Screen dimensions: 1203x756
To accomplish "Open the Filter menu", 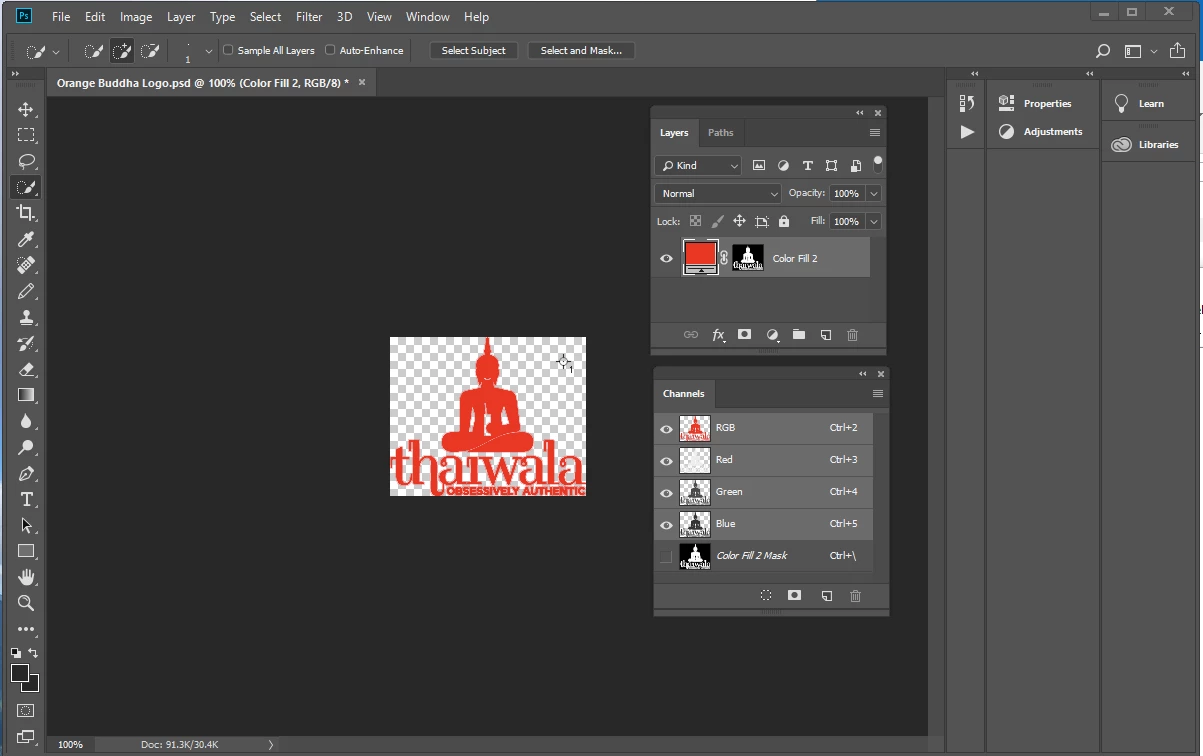I will [309, 17].
